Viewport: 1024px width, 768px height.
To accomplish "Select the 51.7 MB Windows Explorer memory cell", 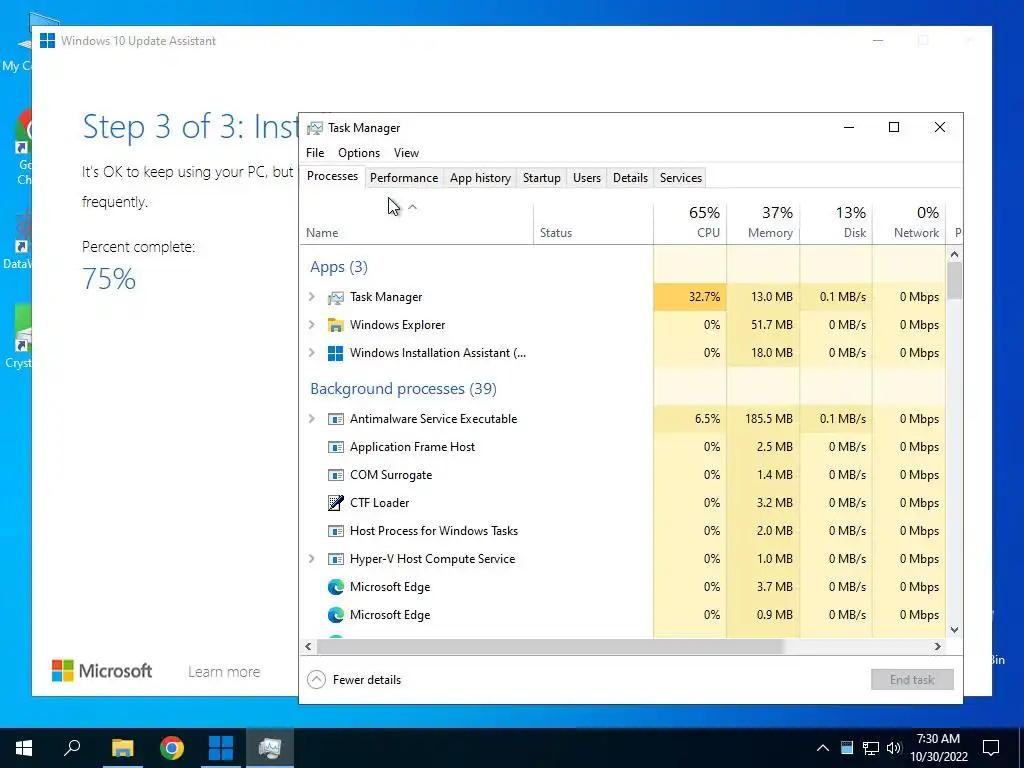I will pos(763,325).
